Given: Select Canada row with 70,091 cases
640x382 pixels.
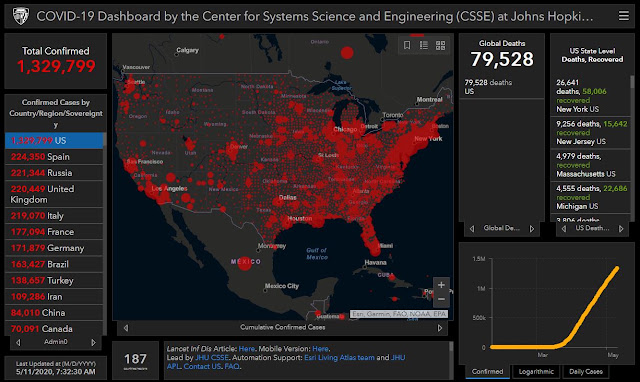Looking at the screenshot, I should 54,329.
